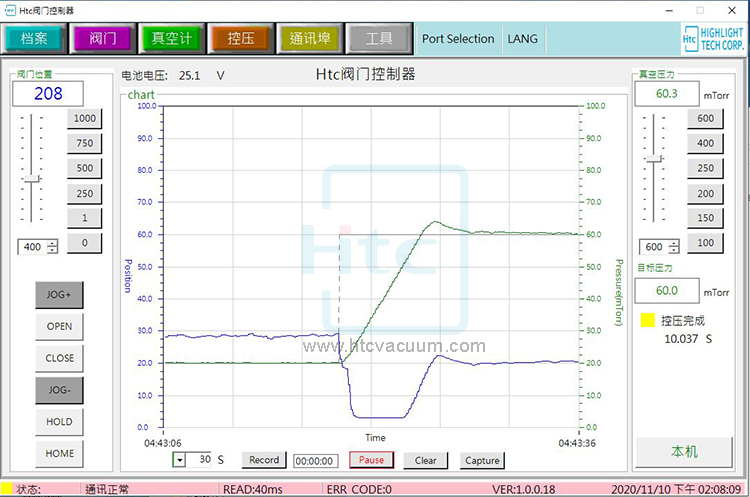Open the 真空计 menu button
Image resolution: width=750 pixels, height=497 pixels.
[171, 38]
